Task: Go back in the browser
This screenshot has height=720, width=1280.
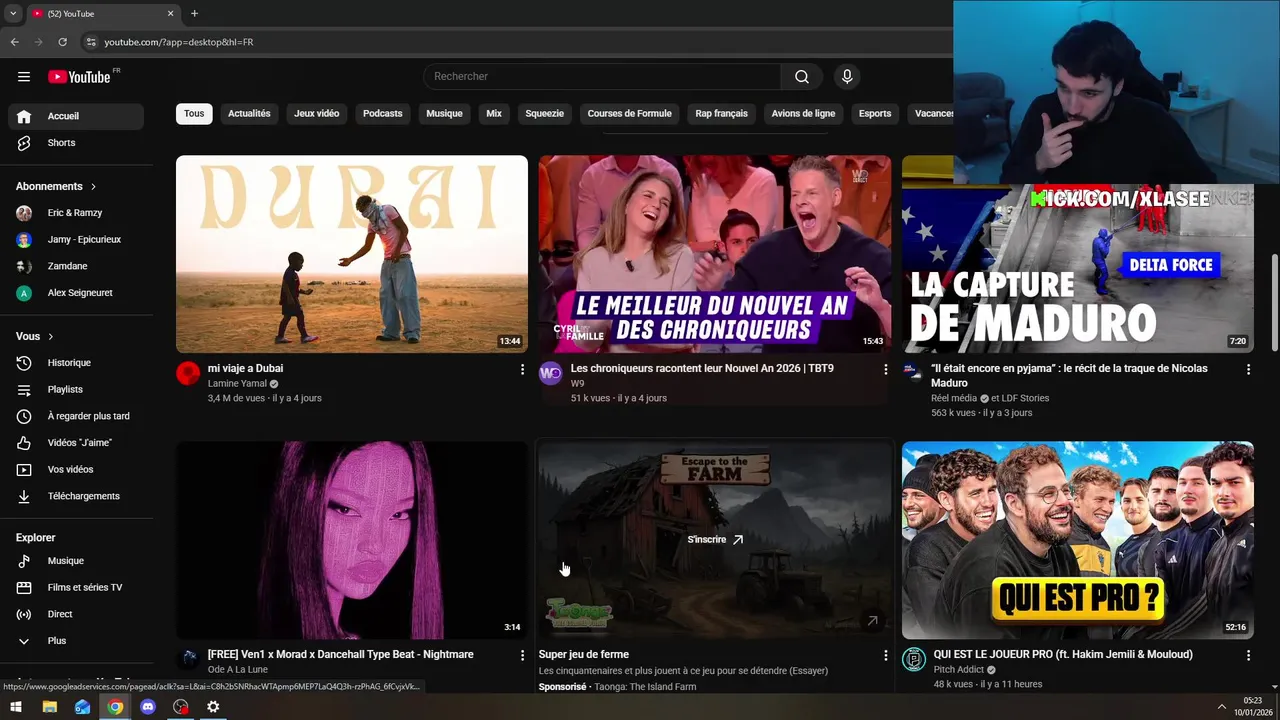Action: [15, 42]
